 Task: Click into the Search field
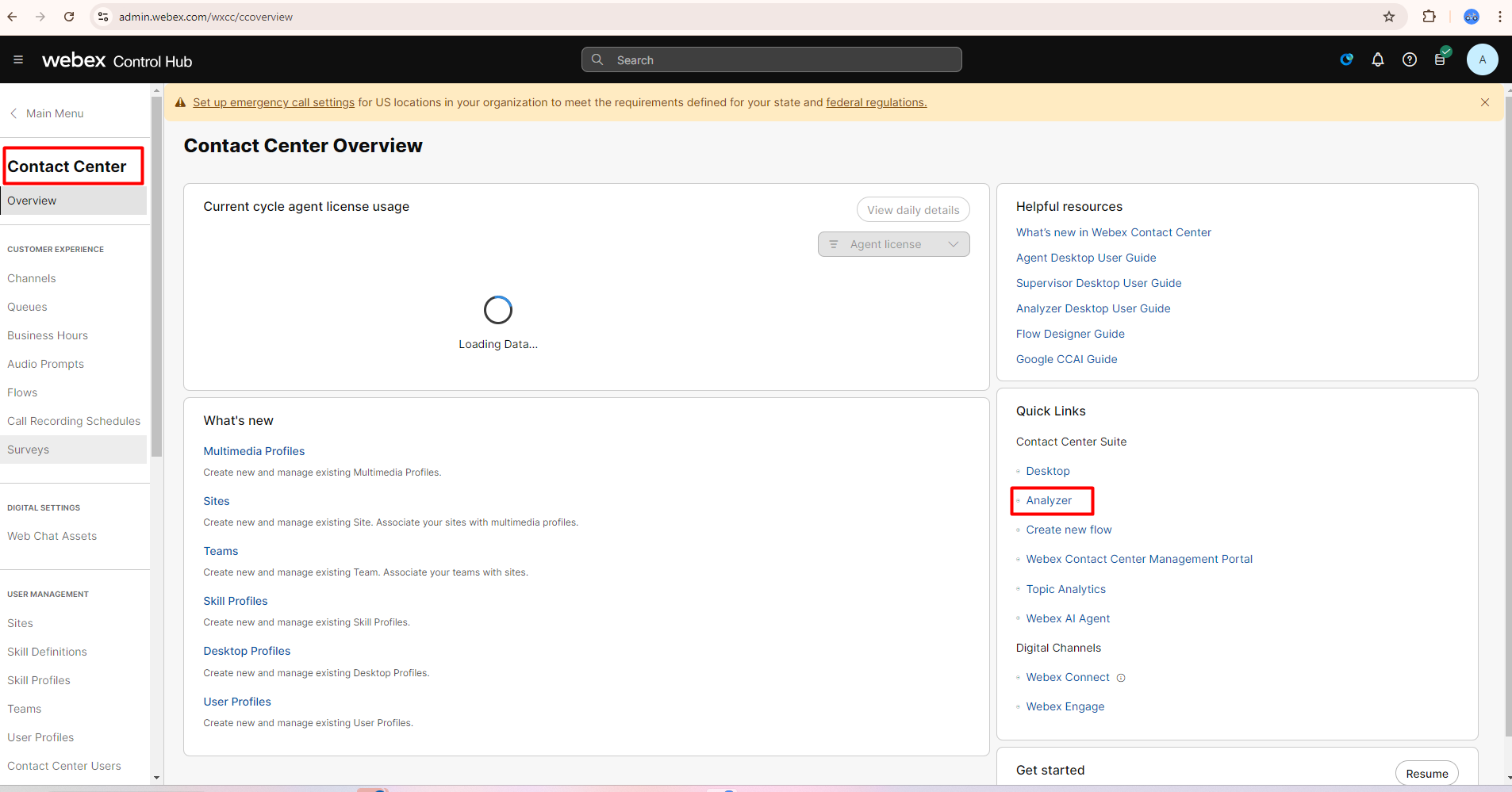point(772,59)
